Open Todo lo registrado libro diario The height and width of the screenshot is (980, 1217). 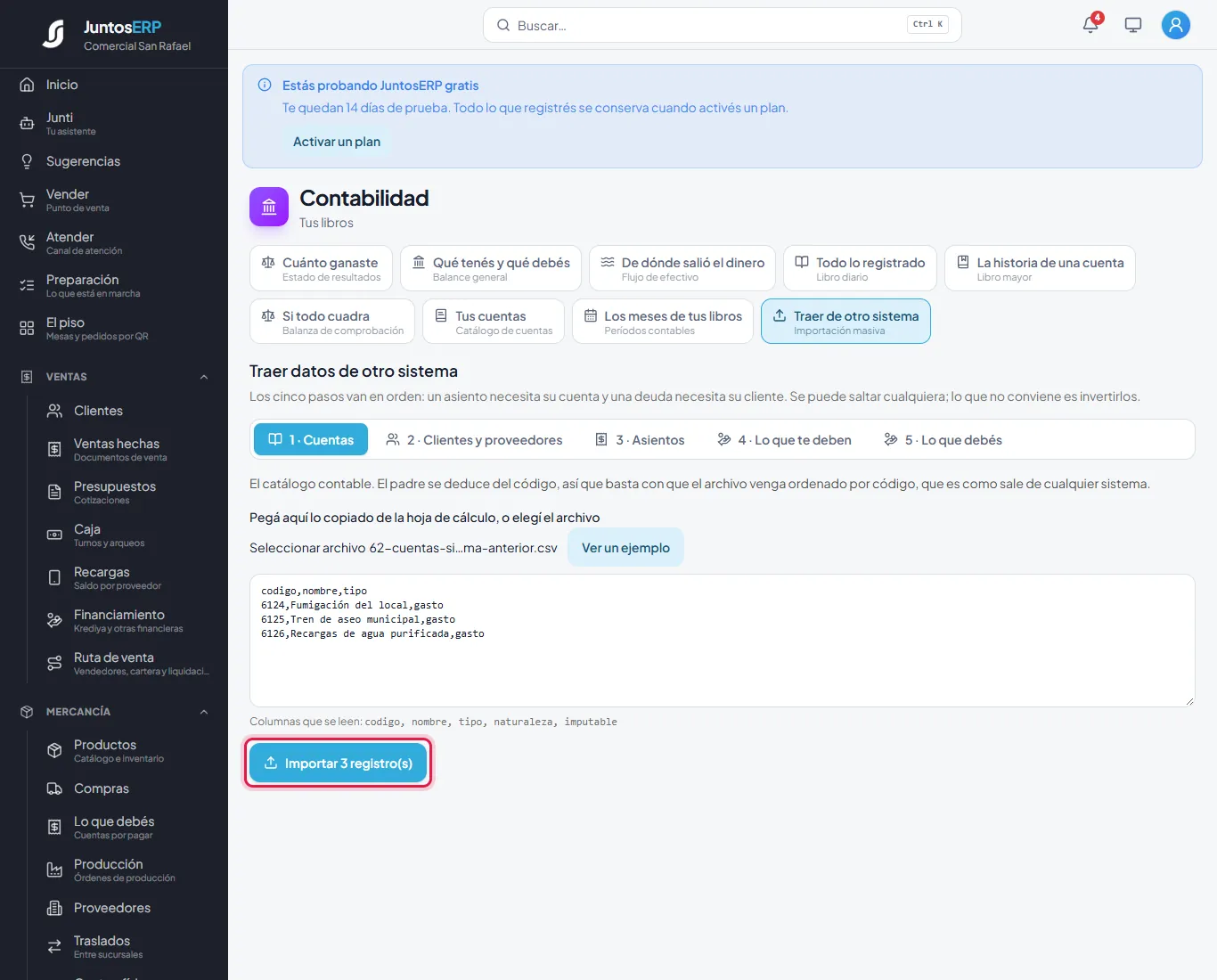point(860,268)
